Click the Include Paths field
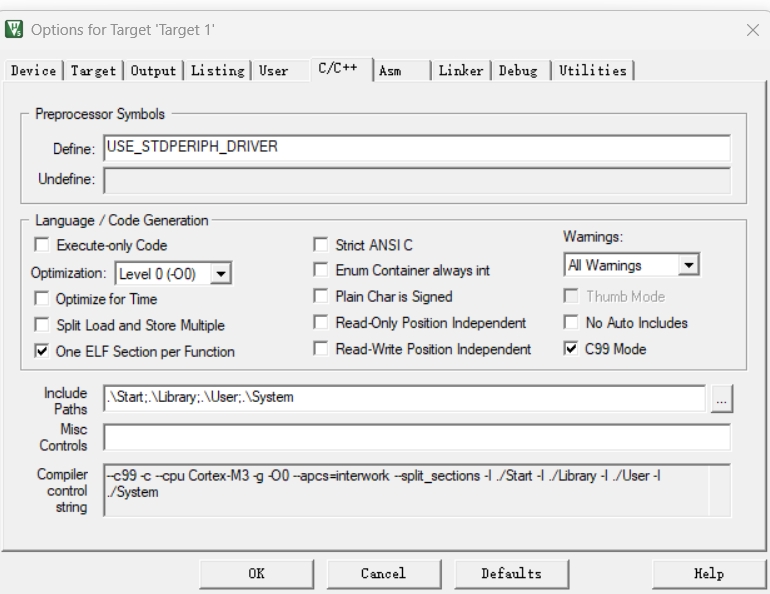Image resolution: width=770 pixels, height=594 pixels. tap(405, 398)
